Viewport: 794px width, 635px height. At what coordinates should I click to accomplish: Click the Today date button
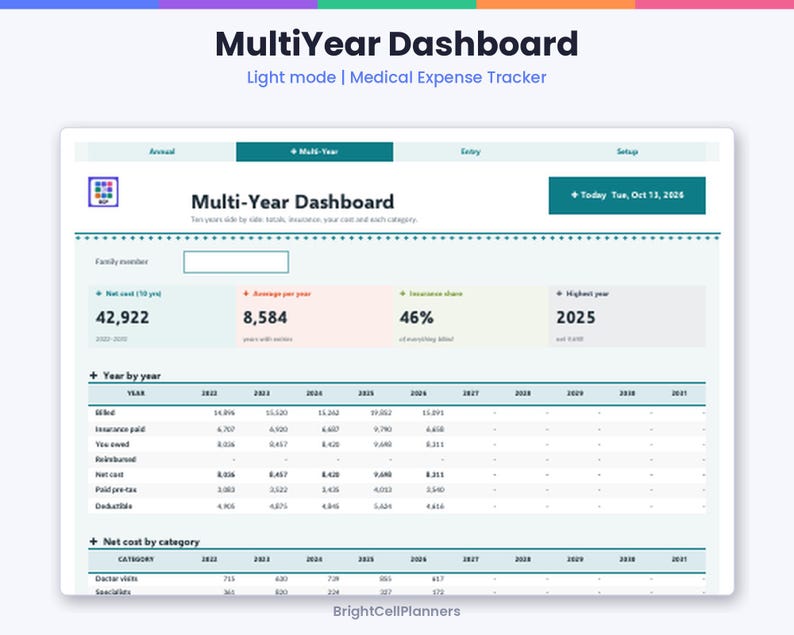pyautogui.click(x=627, y=195)
